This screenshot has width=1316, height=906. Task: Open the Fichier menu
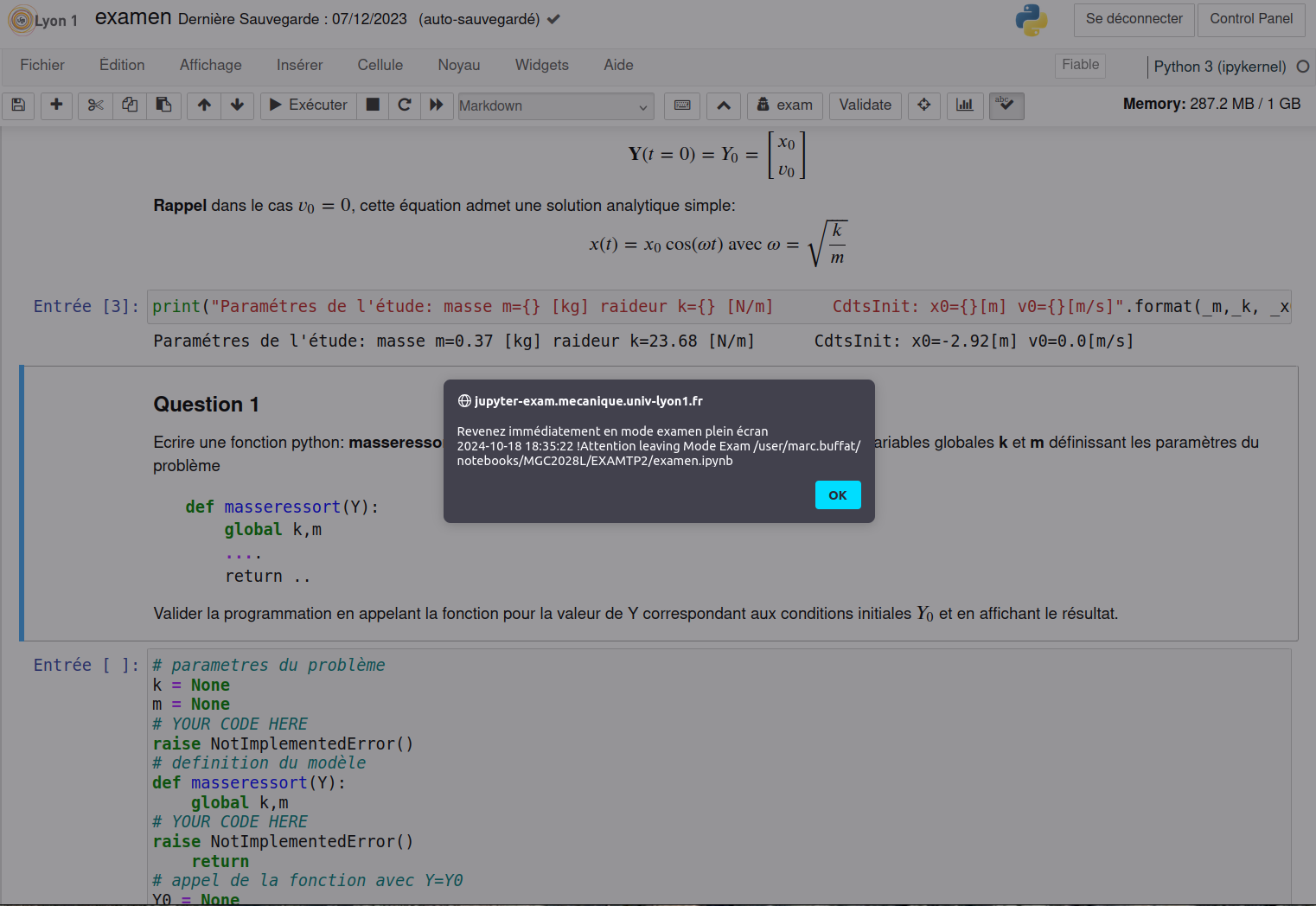coord(42,65)
